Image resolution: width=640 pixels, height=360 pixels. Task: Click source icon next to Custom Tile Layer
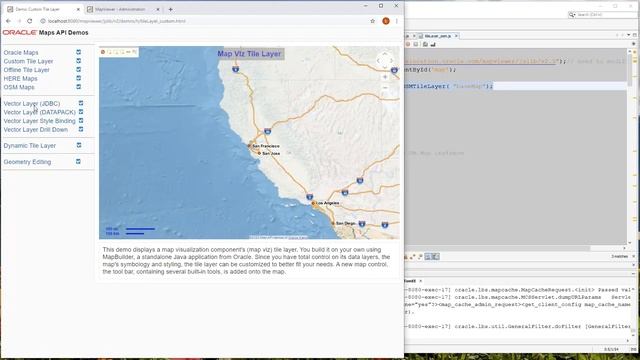(x=78, y=61)
